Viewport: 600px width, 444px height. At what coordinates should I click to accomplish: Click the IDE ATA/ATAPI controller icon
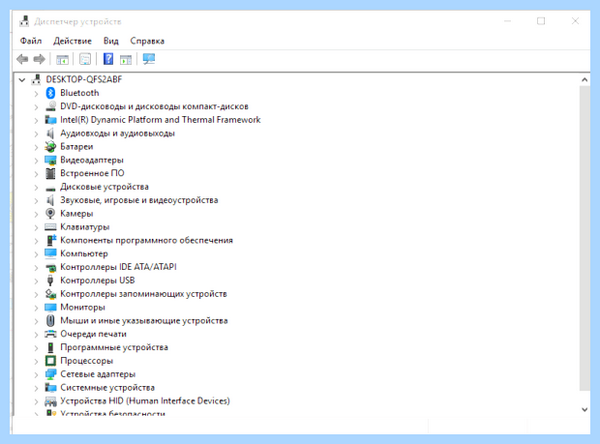[51, 268]
